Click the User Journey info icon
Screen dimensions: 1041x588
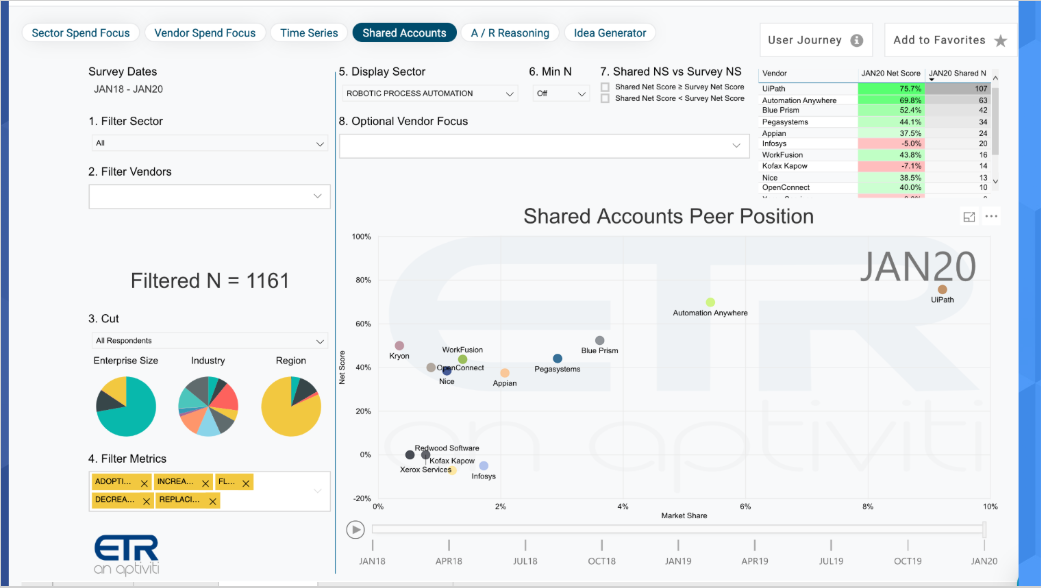[x=857, y=40]
